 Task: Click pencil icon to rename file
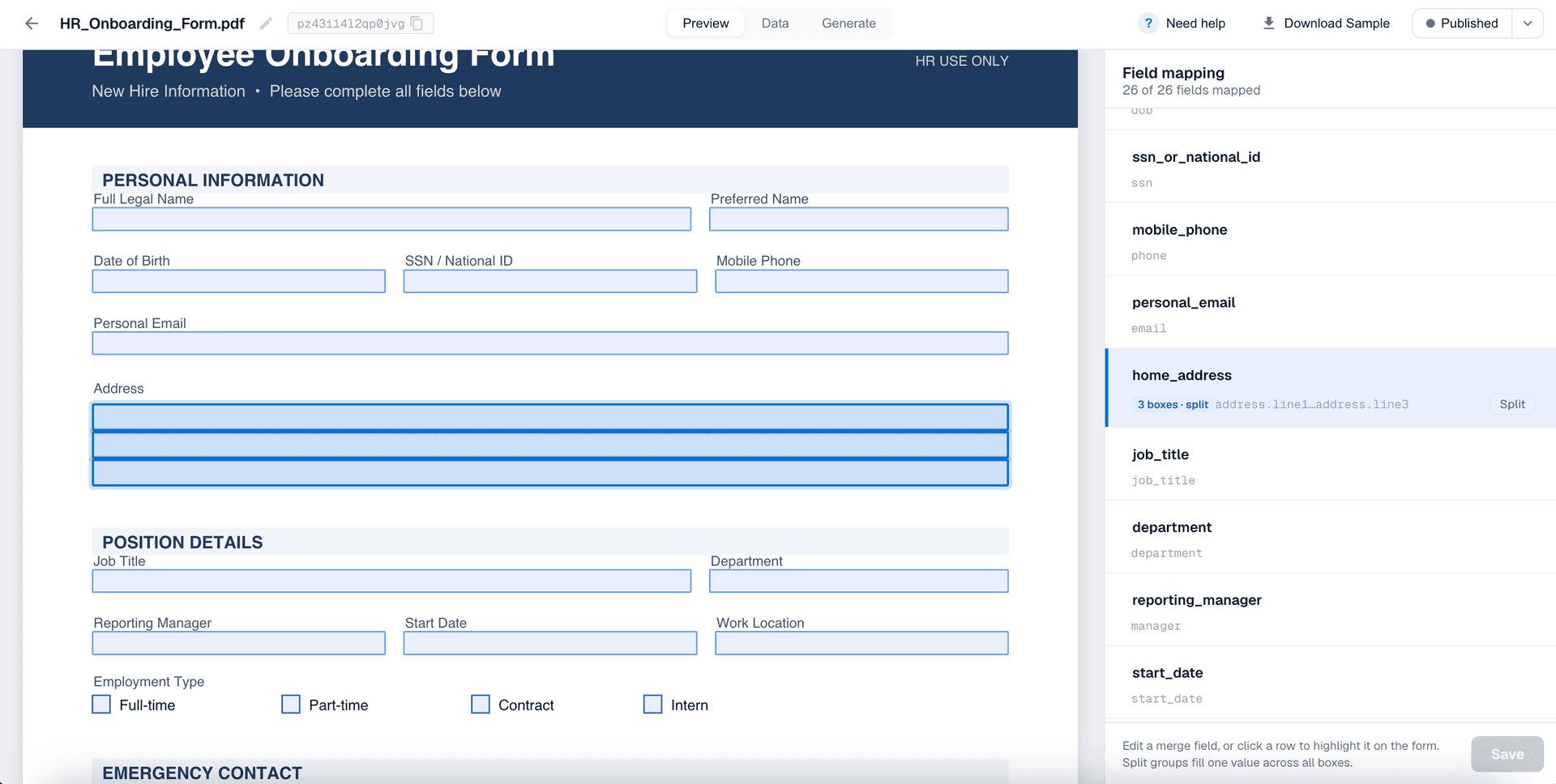pos(266,23)
